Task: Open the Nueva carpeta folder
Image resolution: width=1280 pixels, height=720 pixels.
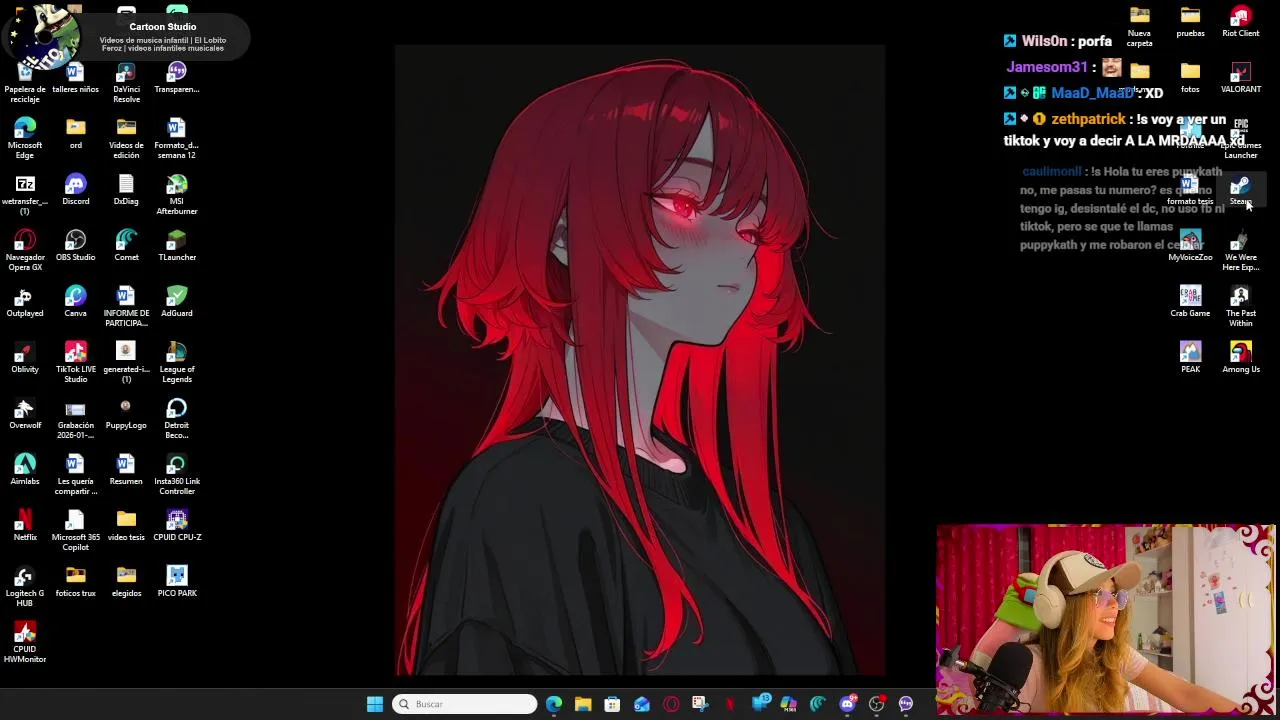Action: tap(1139, 26)
